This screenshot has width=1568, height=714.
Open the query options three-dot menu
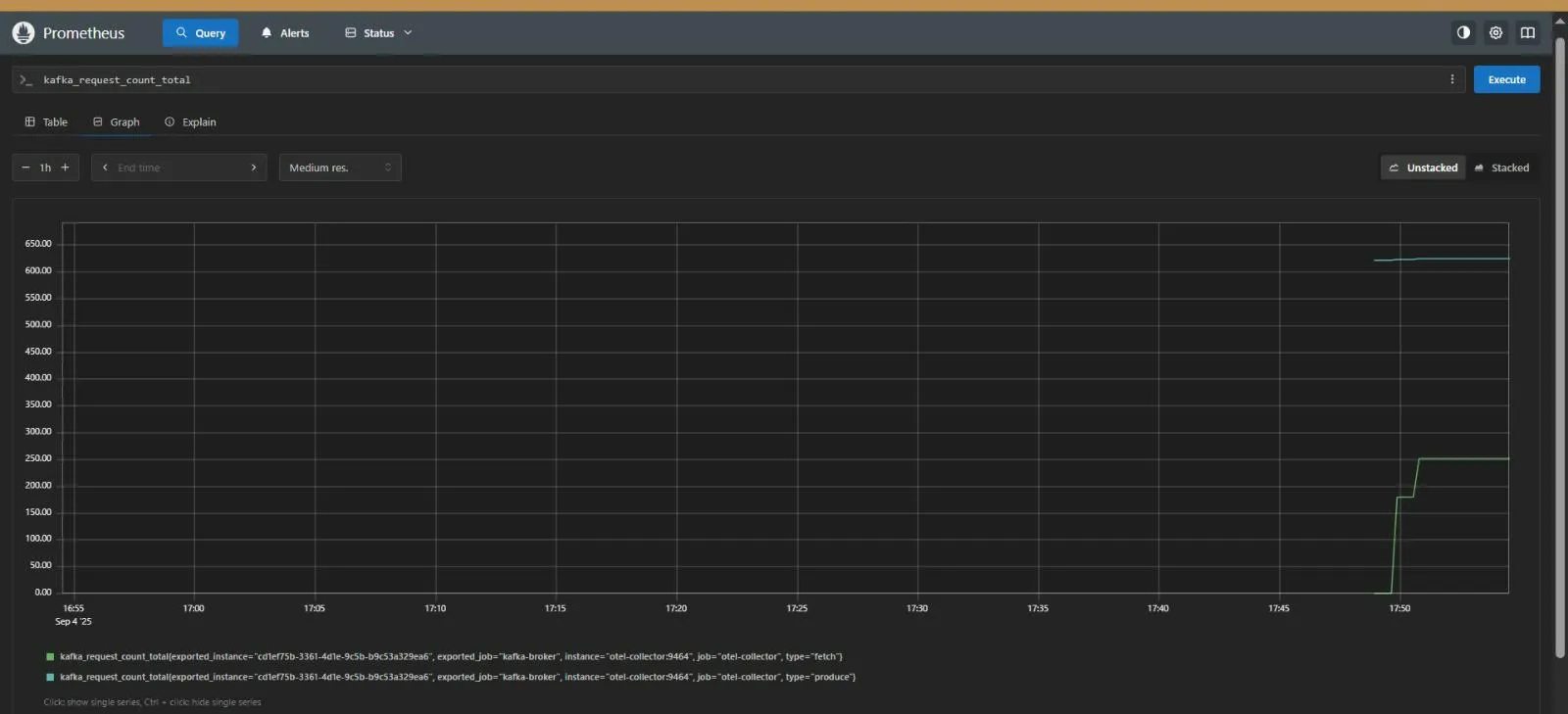pyautogui.click(x=1452, y=79)
